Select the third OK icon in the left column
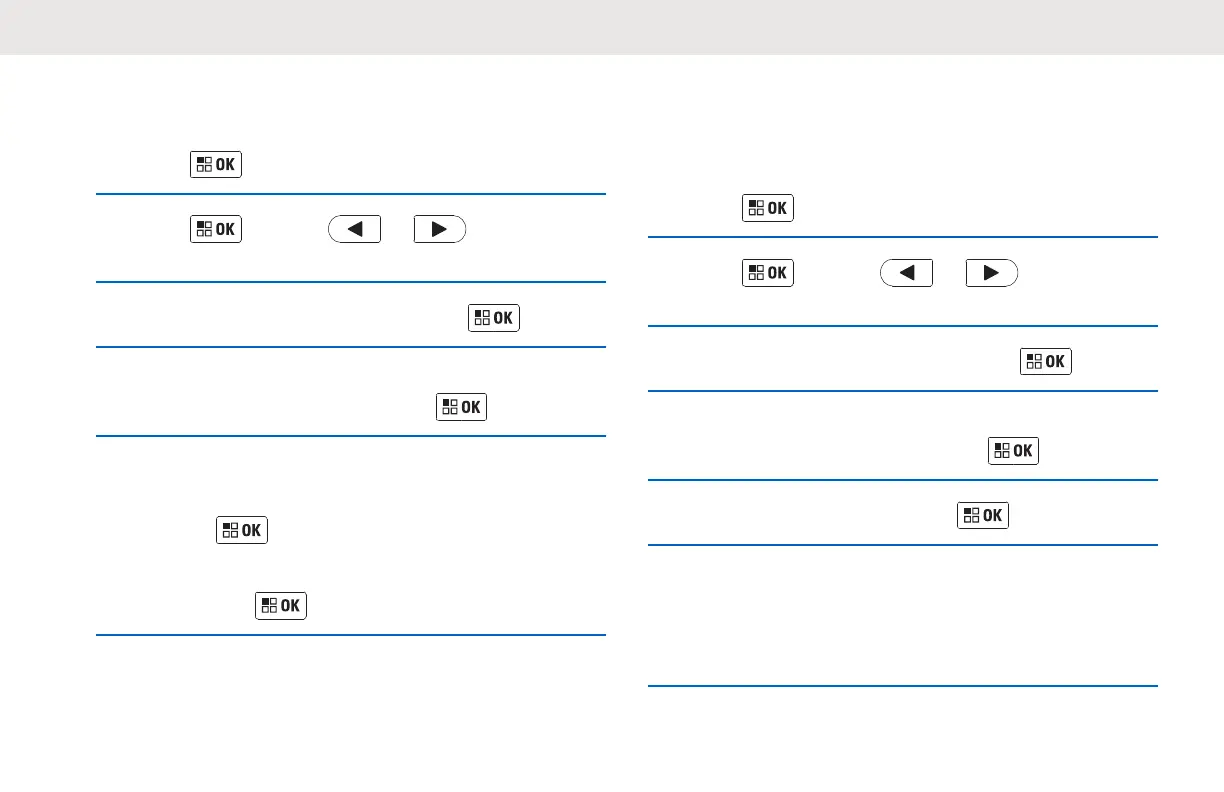Screen dimensions: 1224x792 tap(494, 318)
